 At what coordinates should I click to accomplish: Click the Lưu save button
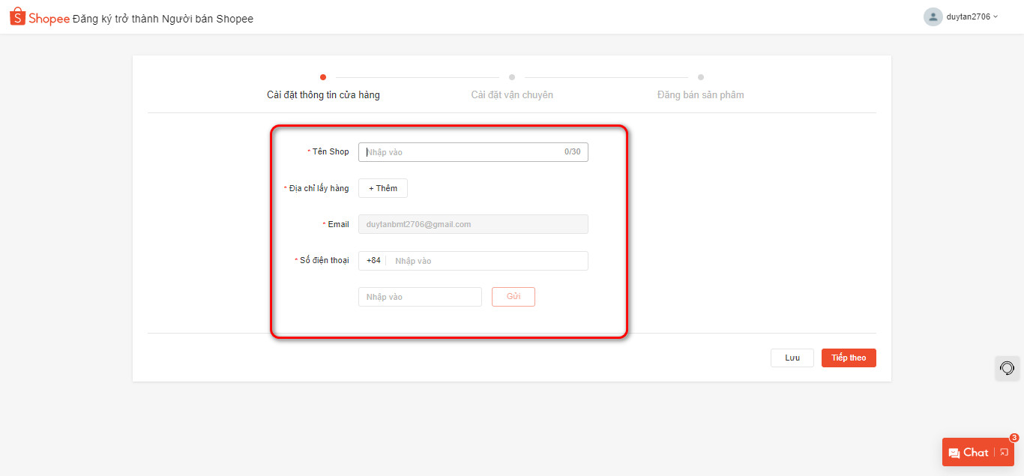pos(792,358)
